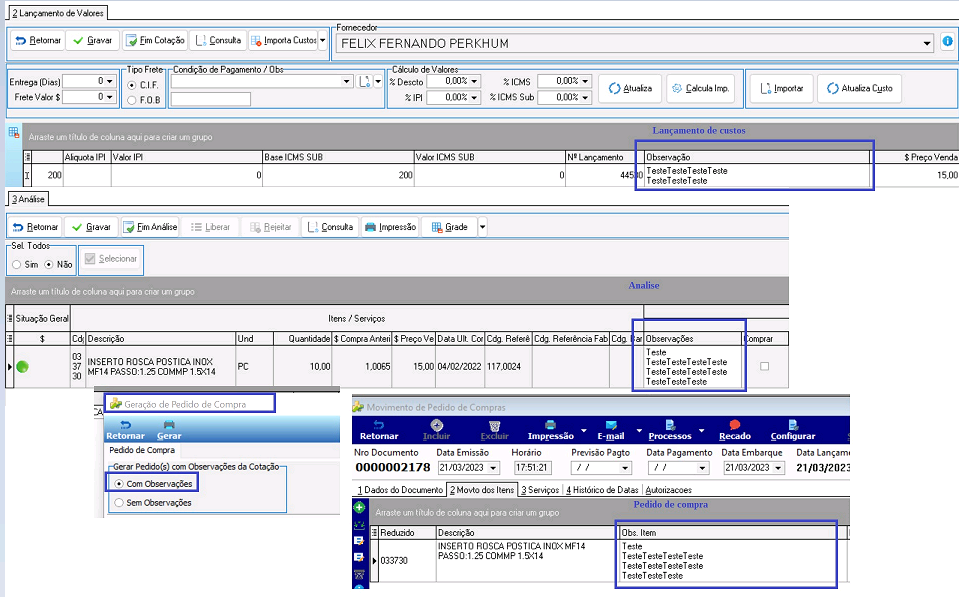Click the Atualiza Custo button
The height and width of the screenshot is (597, 959).
pyautogui.click(x=859, y=89)
